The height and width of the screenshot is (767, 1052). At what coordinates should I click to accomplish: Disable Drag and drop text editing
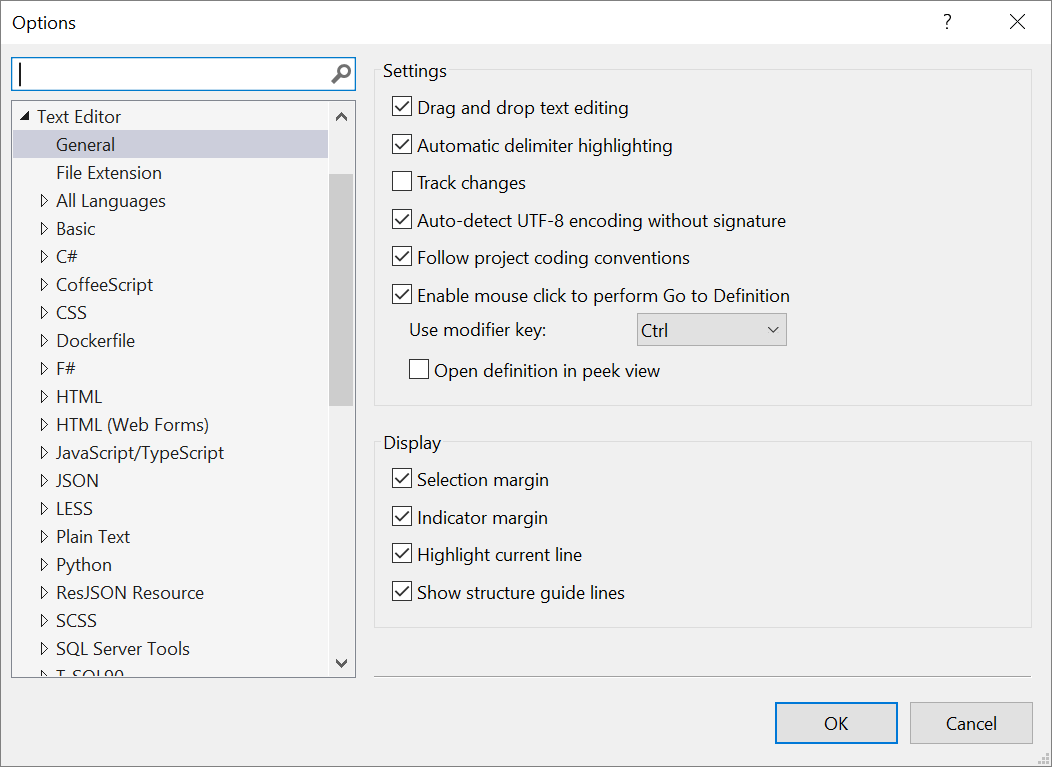pos(402,107)
